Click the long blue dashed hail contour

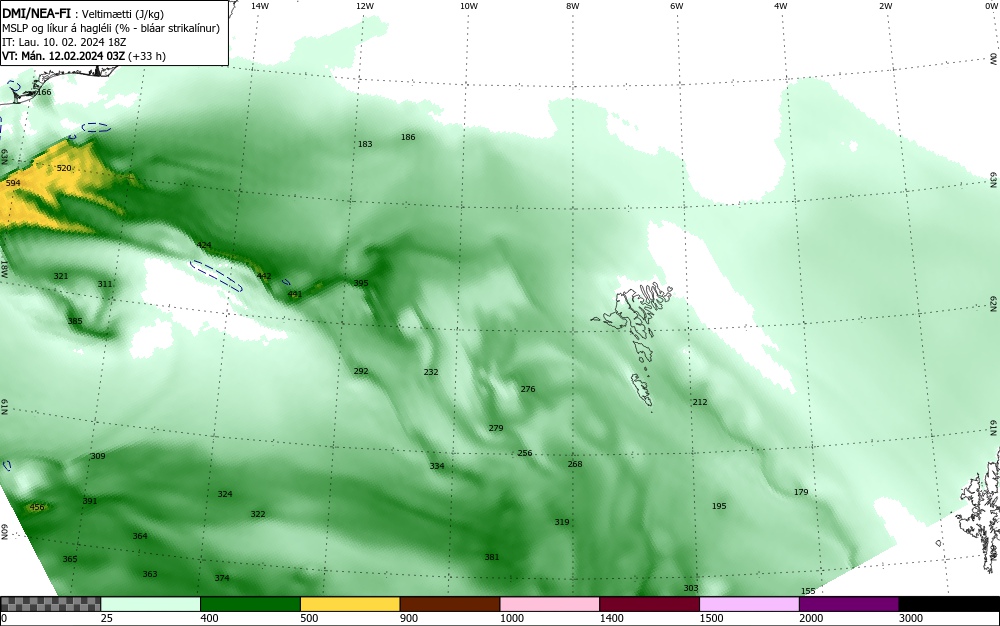click(x=217, y=276)
